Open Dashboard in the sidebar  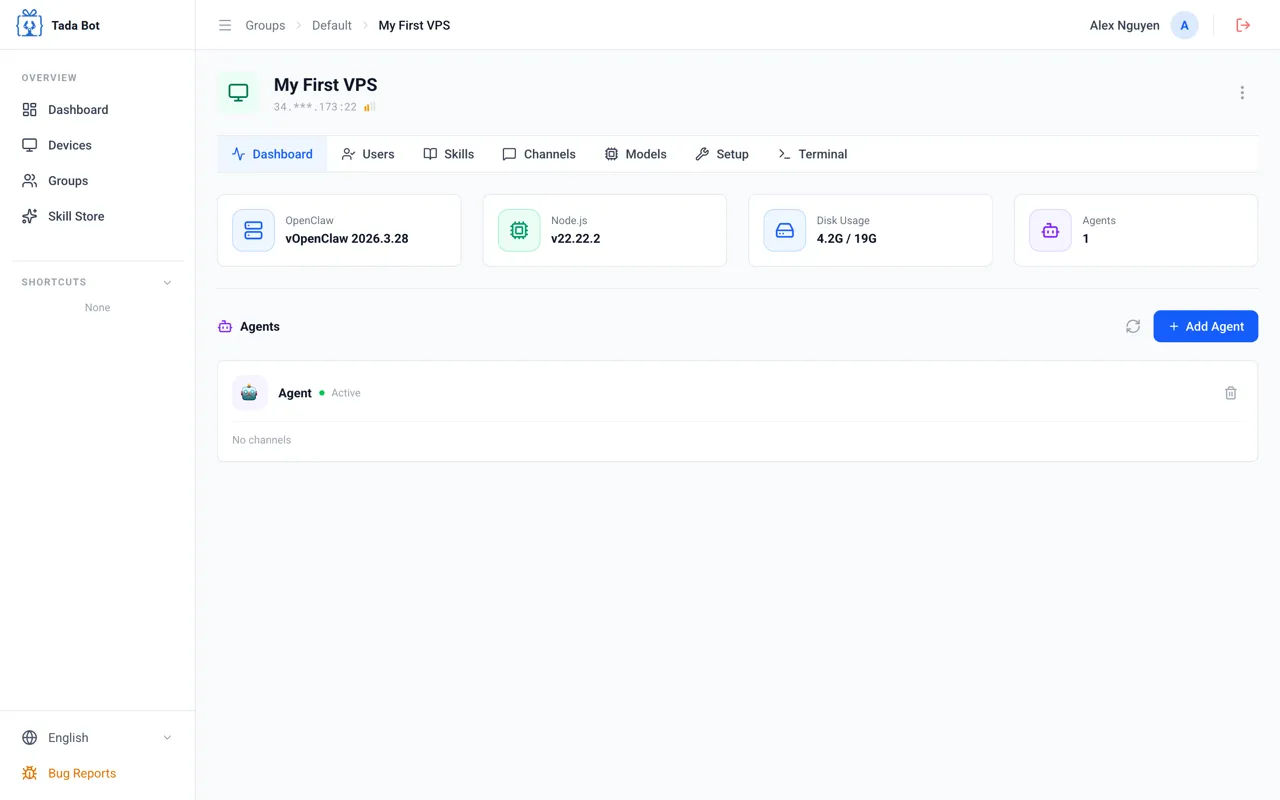click(x=97, y=110)
